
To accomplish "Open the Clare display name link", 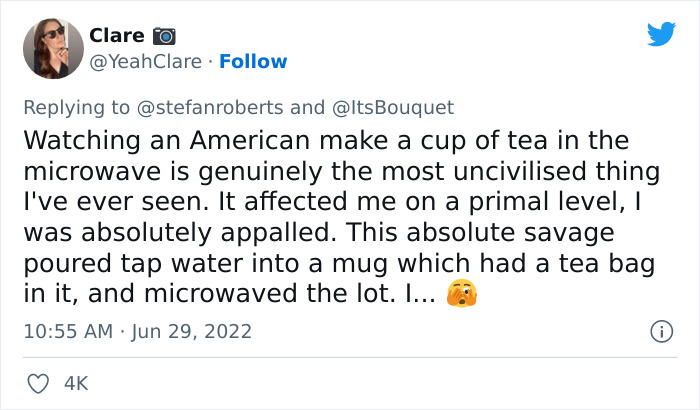I will 117,36.
